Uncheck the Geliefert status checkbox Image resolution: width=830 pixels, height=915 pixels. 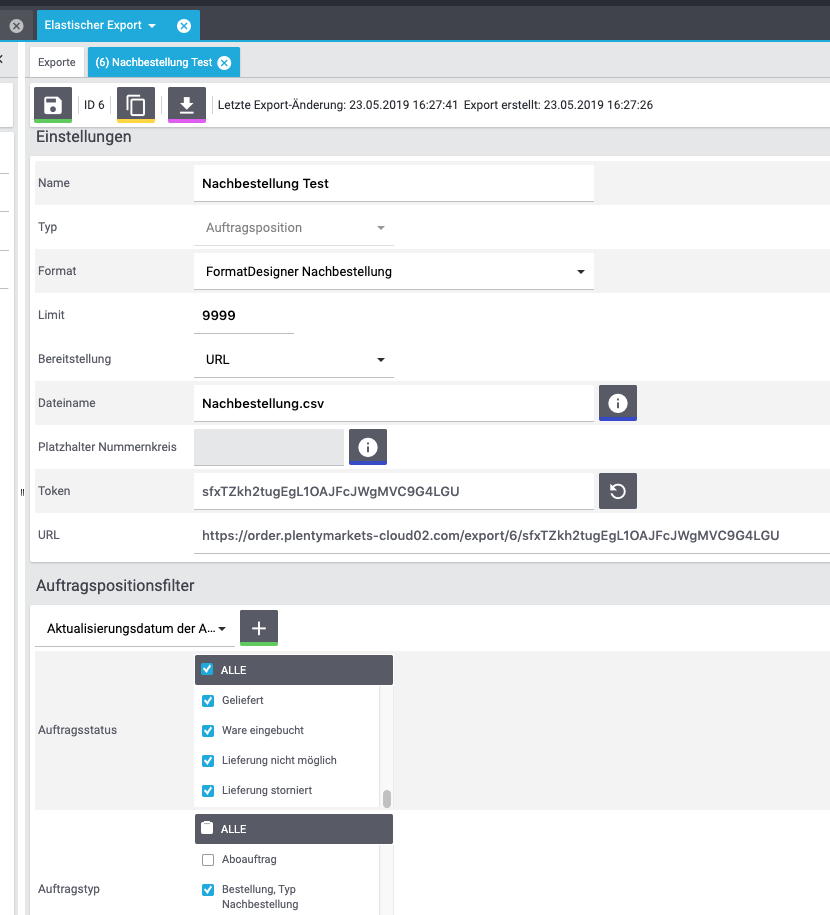tap(208, 701)
